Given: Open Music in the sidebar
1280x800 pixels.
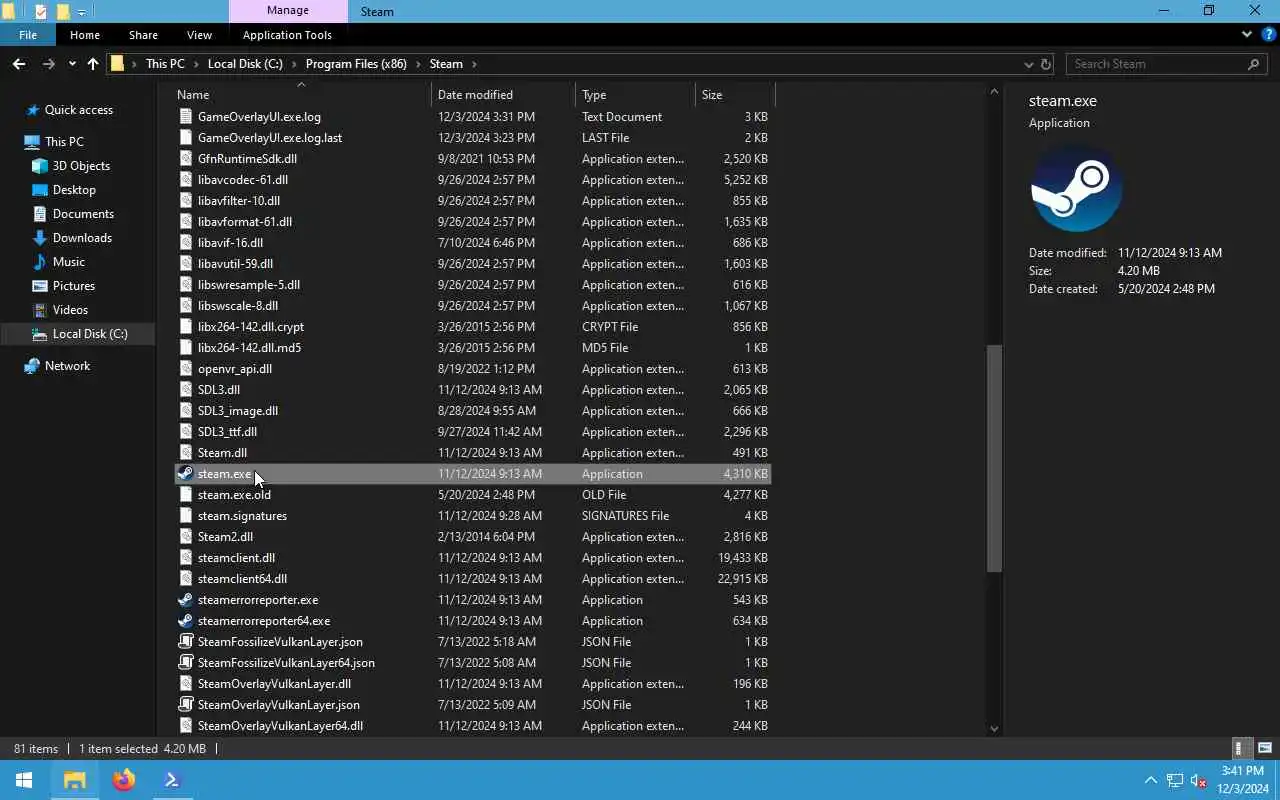Looking at the screenshot, I should click(x=68, y=262).
